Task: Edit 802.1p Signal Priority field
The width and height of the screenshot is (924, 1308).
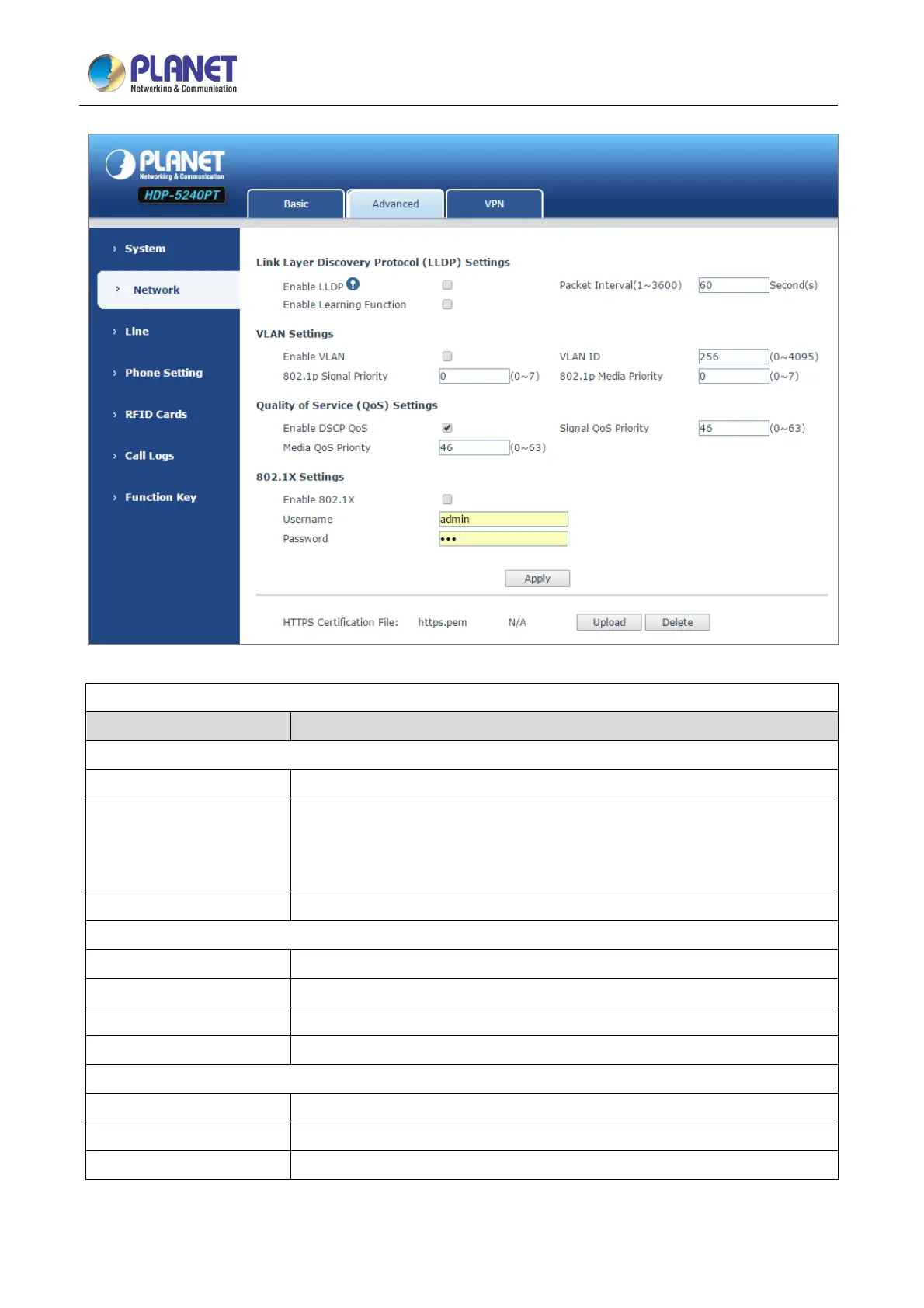Action: [474, 376]
